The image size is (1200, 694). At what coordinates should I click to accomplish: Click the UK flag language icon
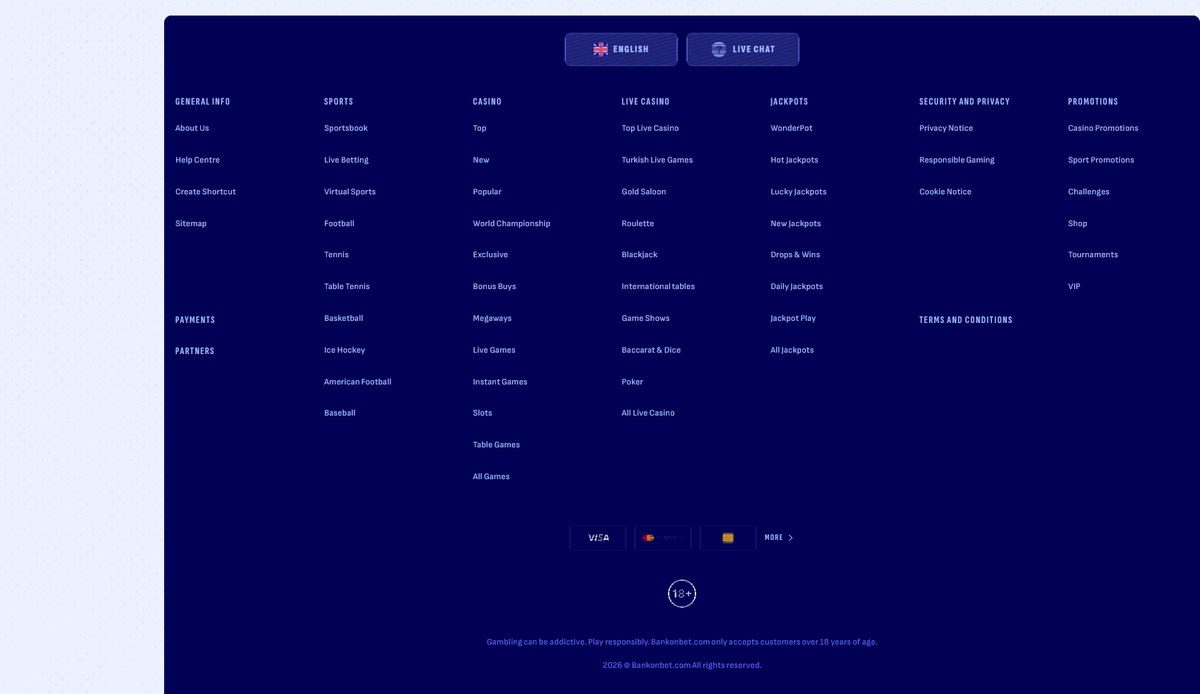tap(600, 49)
